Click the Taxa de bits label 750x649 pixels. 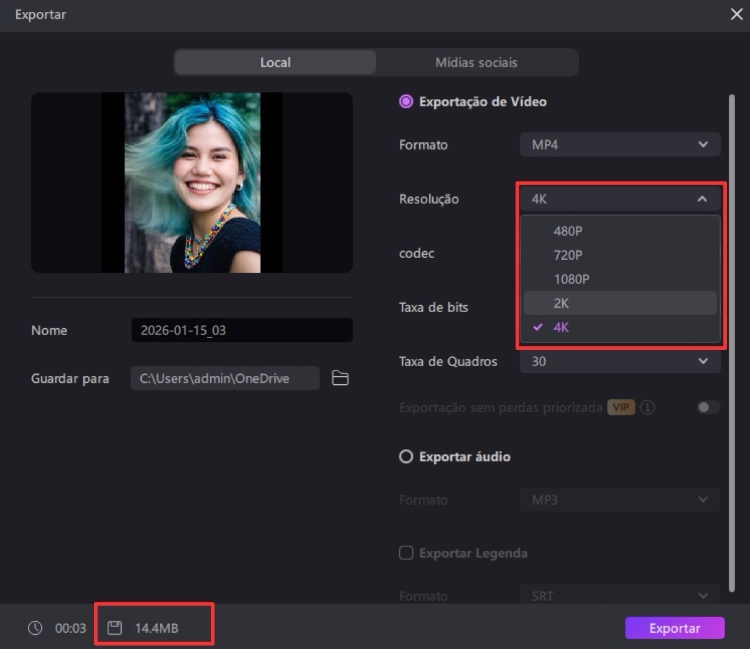pyautogui.click(x=433, y=307)
